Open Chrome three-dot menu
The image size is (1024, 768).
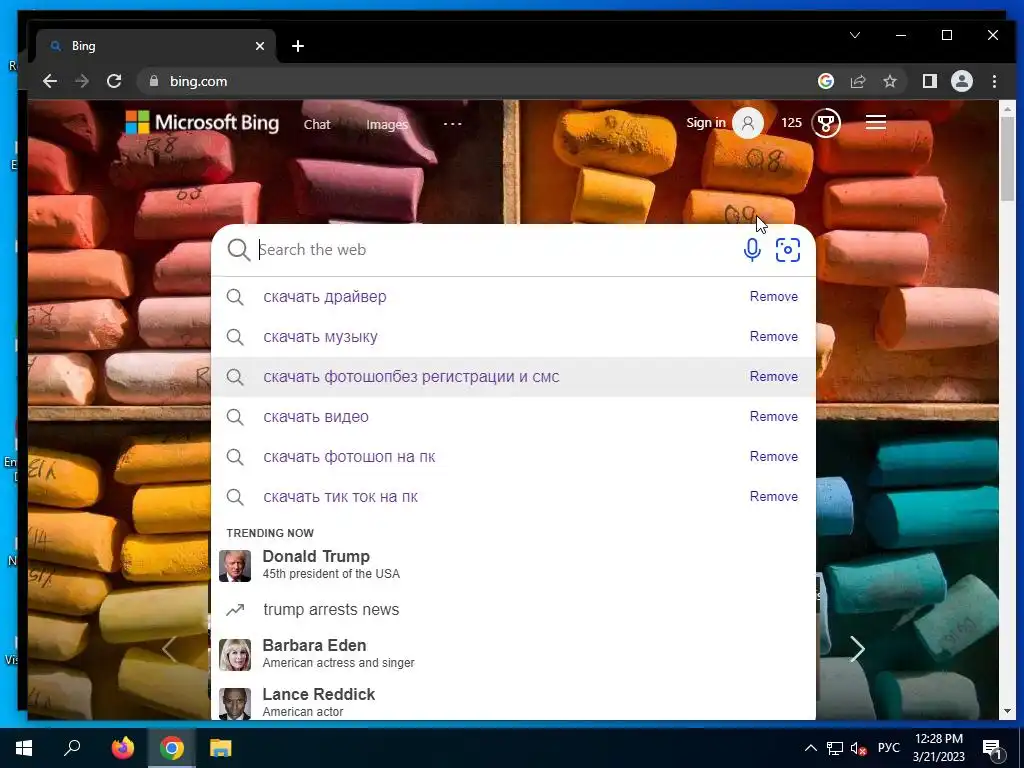tap(994, 81)
